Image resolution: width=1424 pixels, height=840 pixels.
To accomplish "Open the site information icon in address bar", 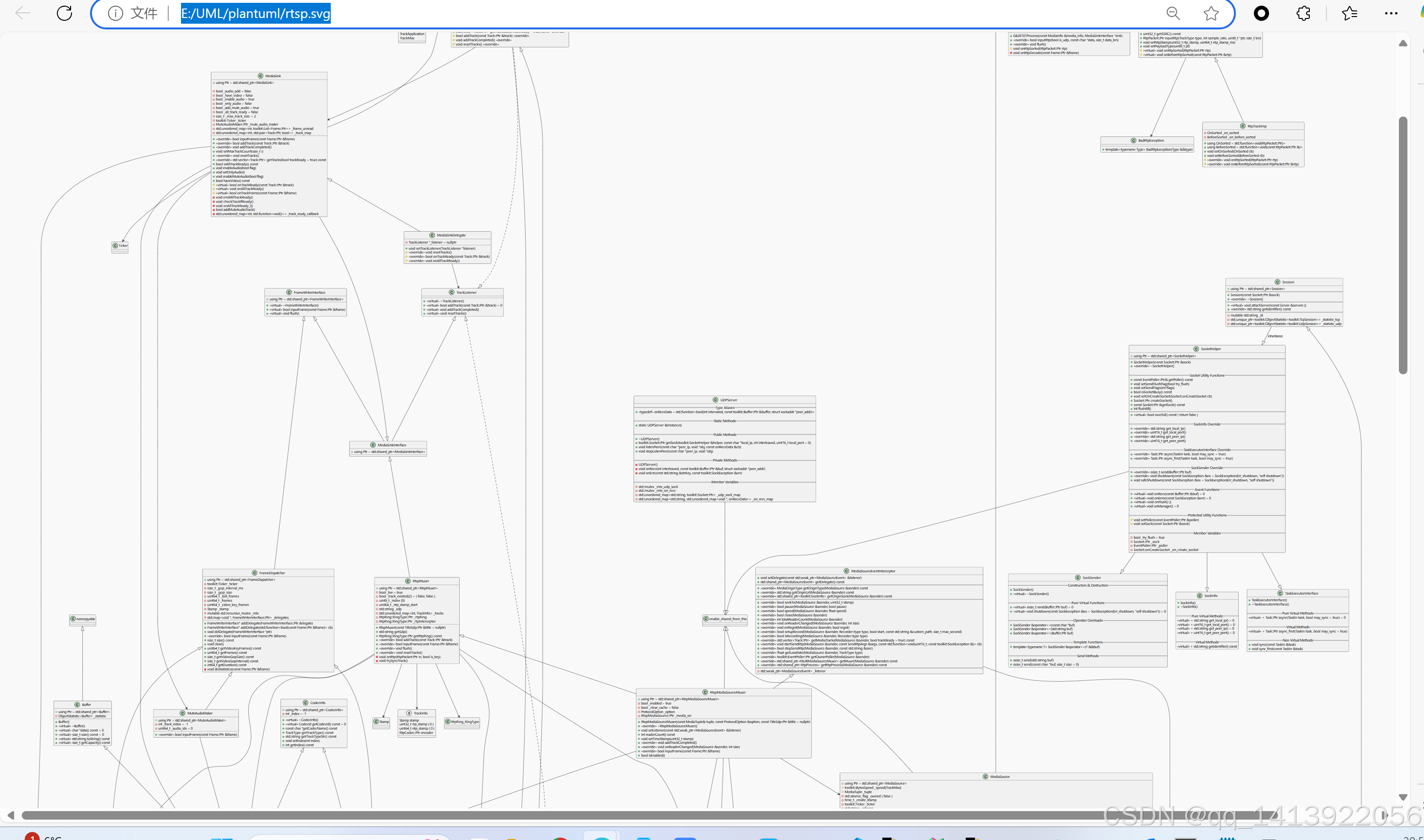I will coord(116,13).
